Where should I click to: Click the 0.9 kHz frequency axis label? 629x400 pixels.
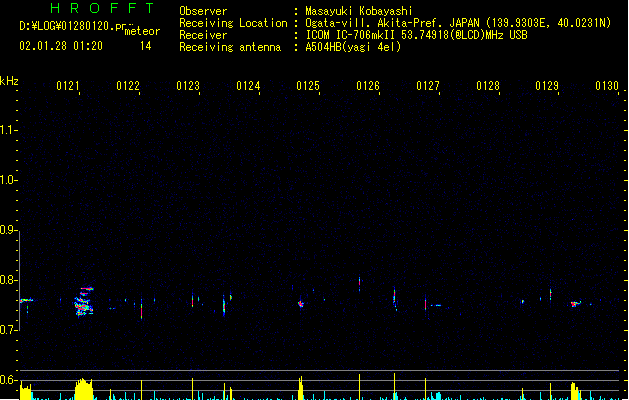tap(8, 230)
